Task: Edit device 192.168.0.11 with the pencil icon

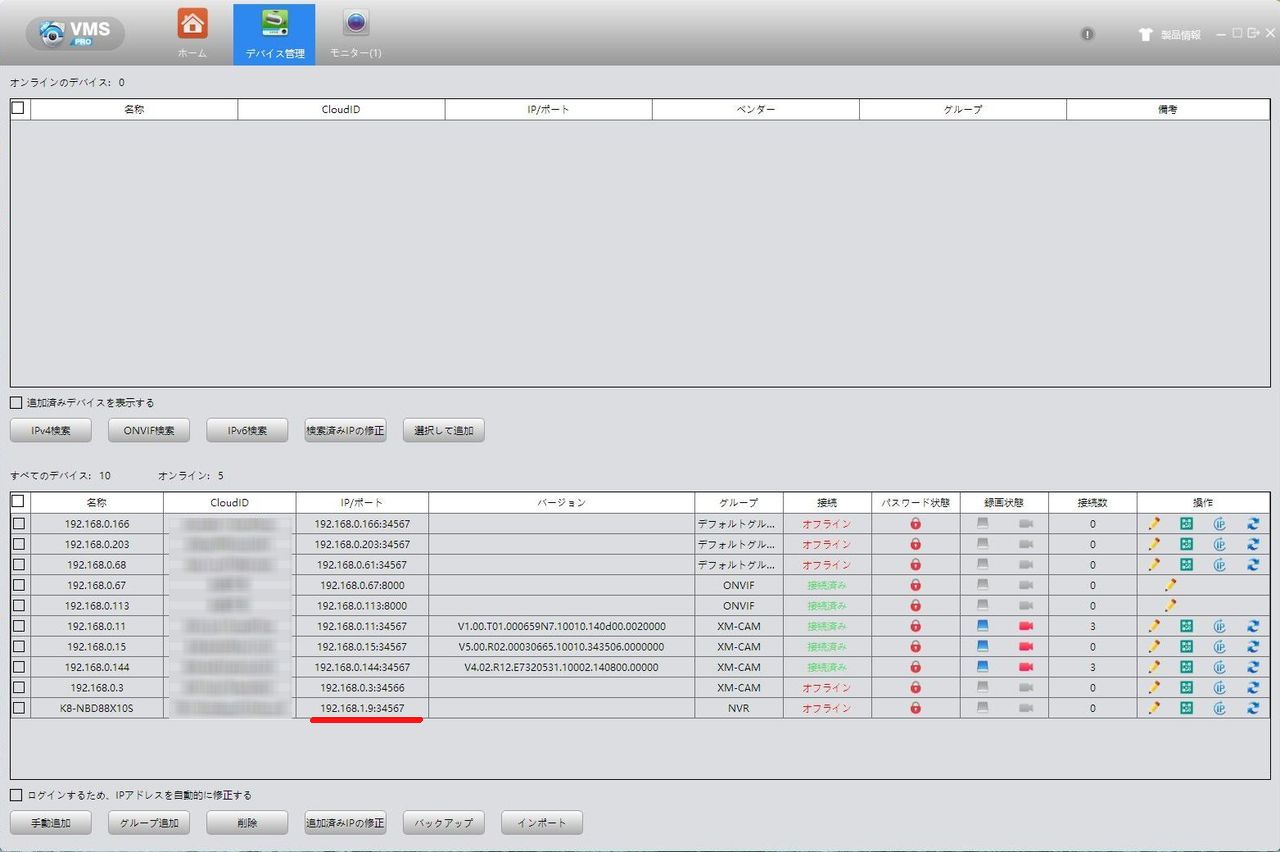Action: (x=1154, y=626)
